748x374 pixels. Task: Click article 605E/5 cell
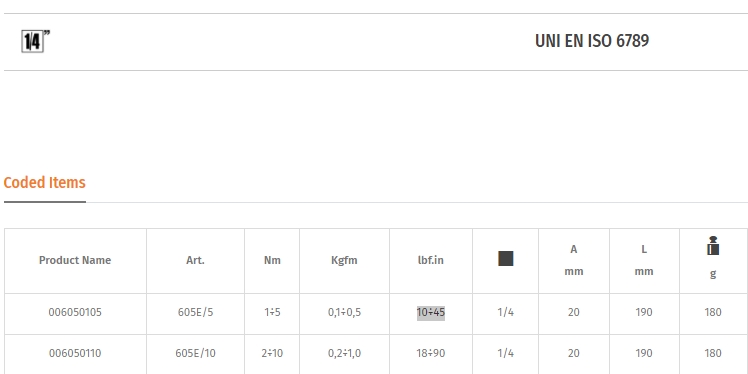[196, 312]
